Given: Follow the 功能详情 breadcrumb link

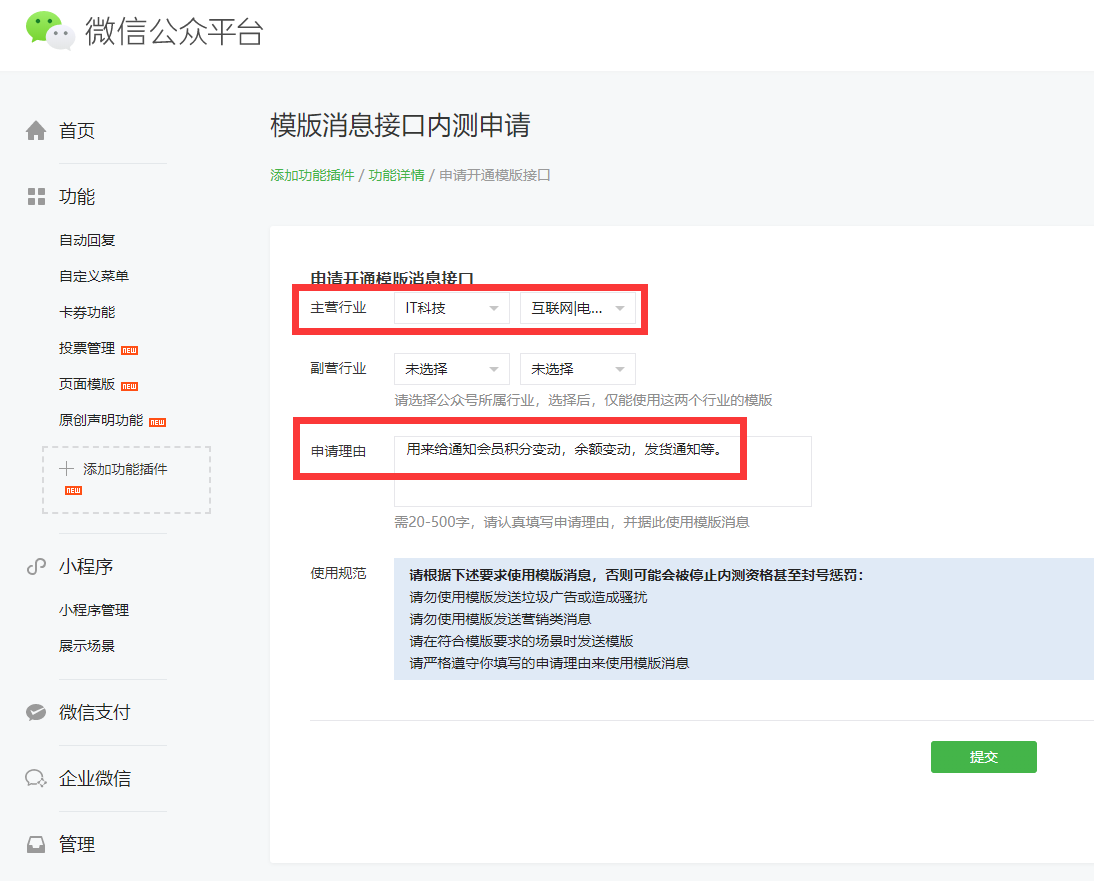Looking at the screenshot, I should (x=396, y=175).
